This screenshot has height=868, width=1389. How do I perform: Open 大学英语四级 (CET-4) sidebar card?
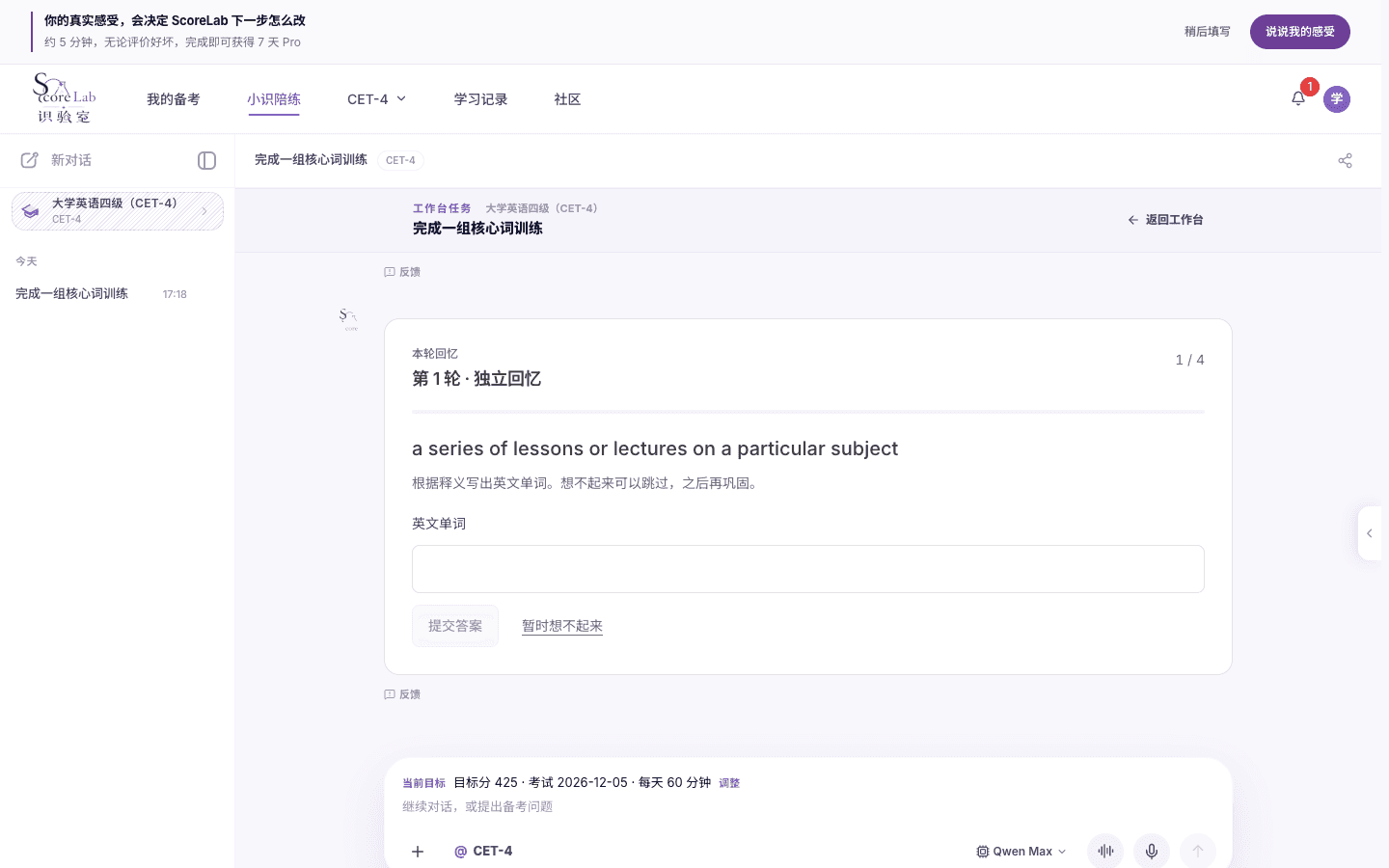(118, 211)
